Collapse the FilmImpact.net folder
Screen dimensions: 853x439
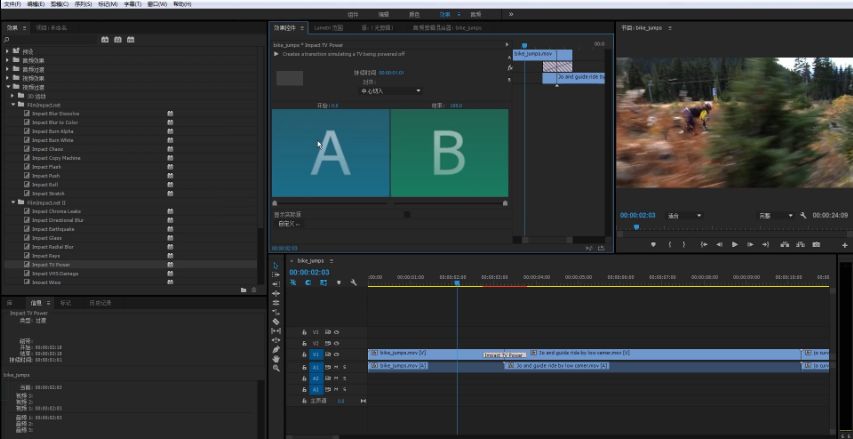[x=14, y=104]
